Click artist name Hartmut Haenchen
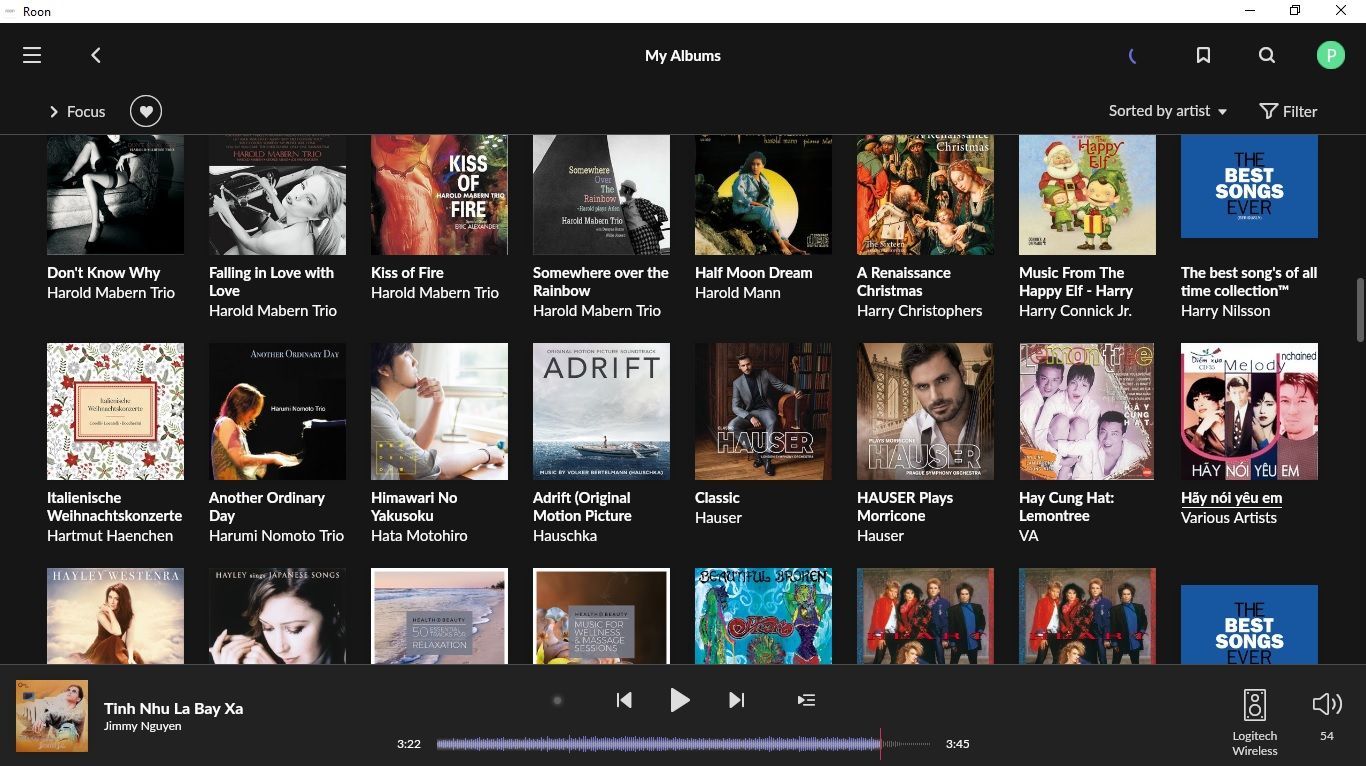 pos(110,536)
